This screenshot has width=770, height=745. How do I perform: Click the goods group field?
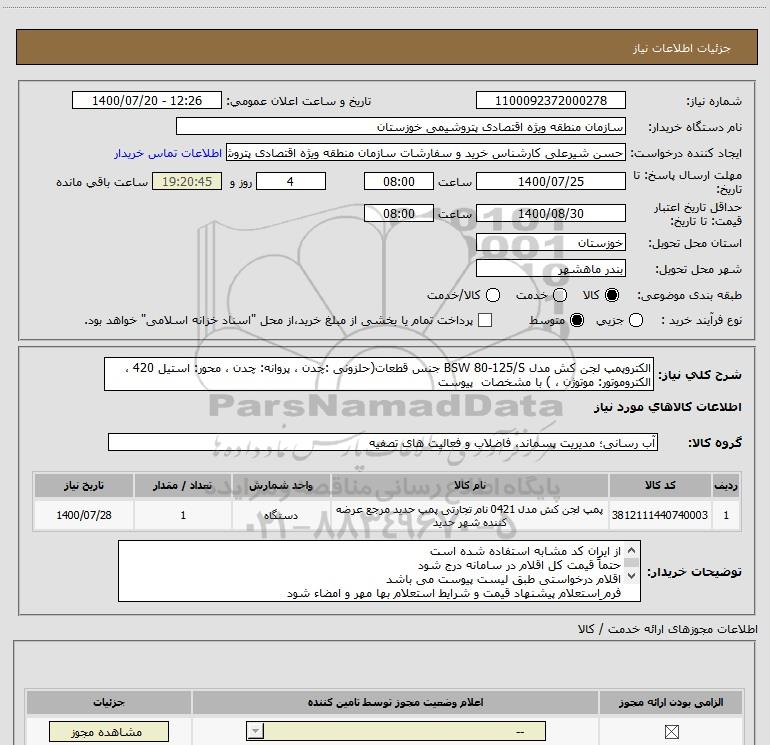click(383, 442)
